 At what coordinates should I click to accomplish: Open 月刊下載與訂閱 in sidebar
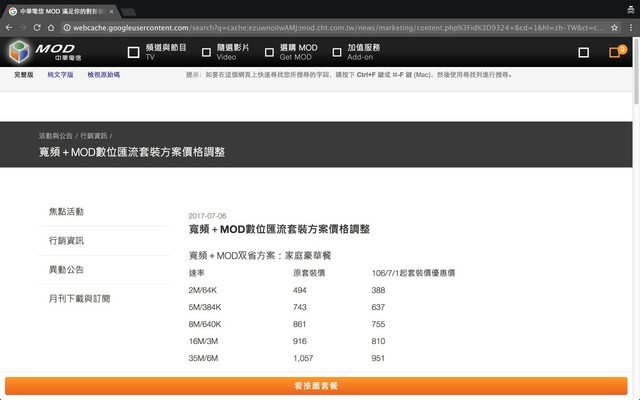pos(80,298)
